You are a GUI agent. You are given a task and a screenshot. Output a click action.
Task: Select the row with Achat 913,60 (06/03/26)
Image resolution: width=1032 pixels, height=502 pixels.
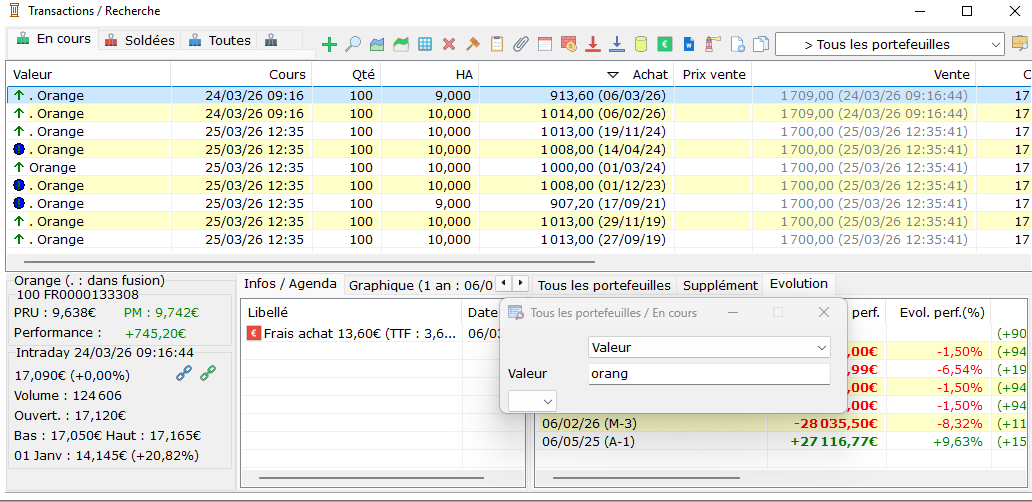[x=518, y=95]
